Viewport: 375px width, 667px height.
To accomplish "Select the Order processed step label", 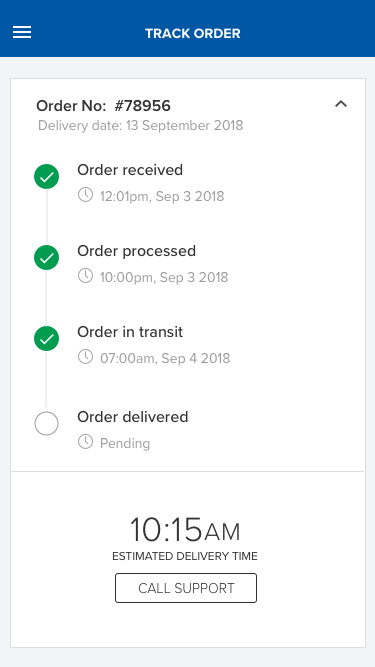I will [x=136, y=251].
